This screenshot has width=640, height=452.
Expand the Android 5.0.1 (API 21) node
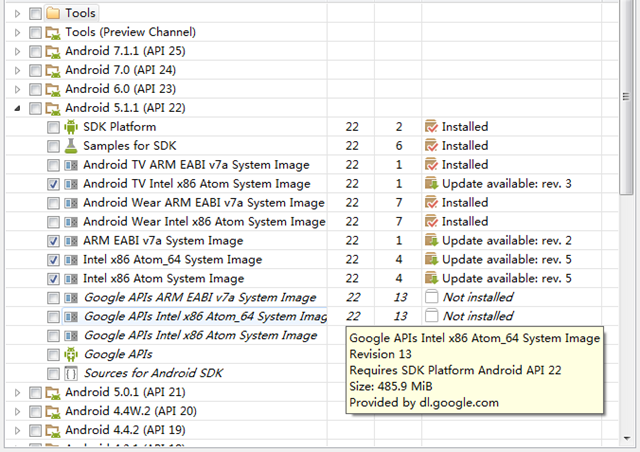coord(17,392)
